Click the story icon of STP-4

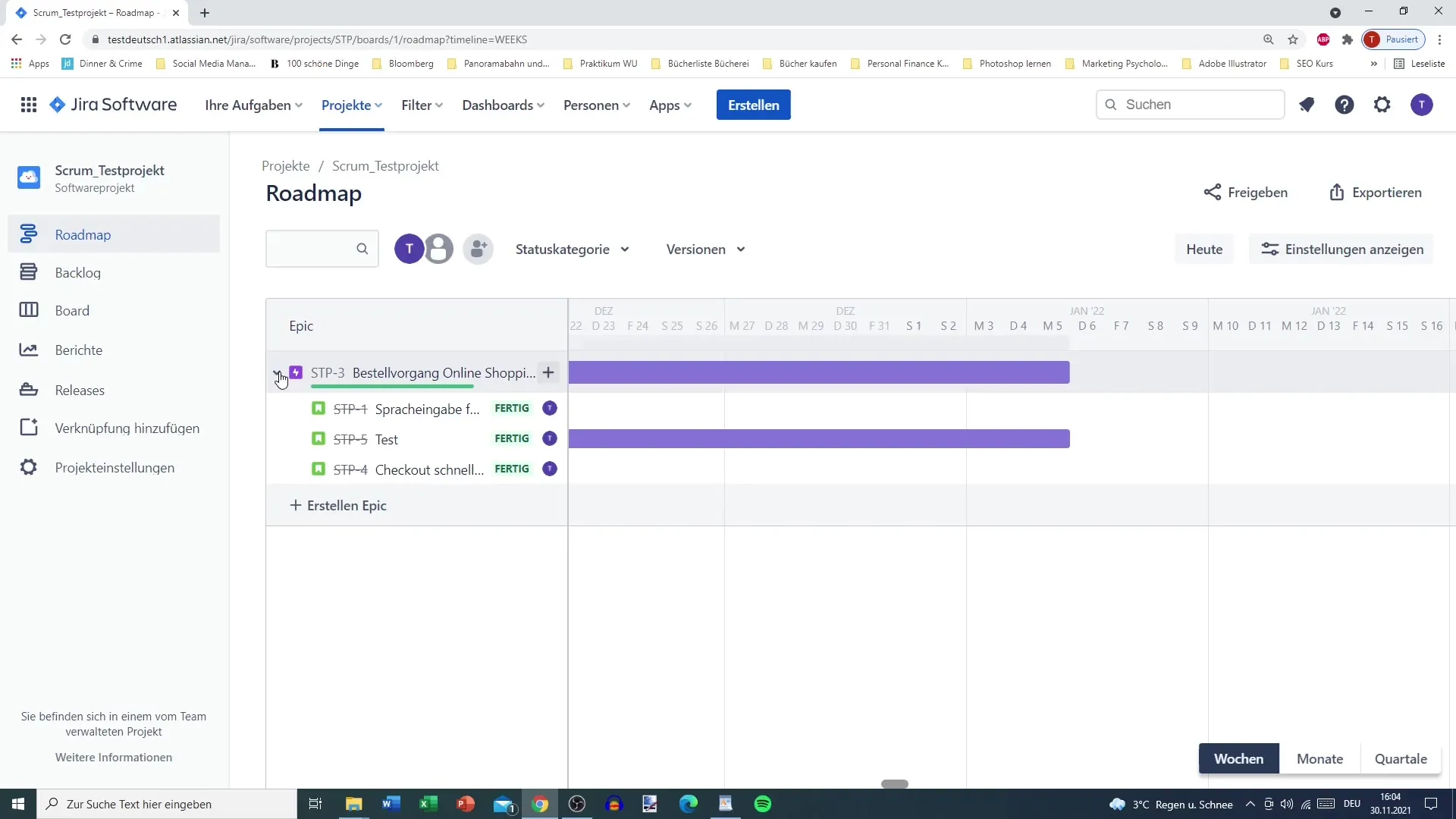[318, 469]
